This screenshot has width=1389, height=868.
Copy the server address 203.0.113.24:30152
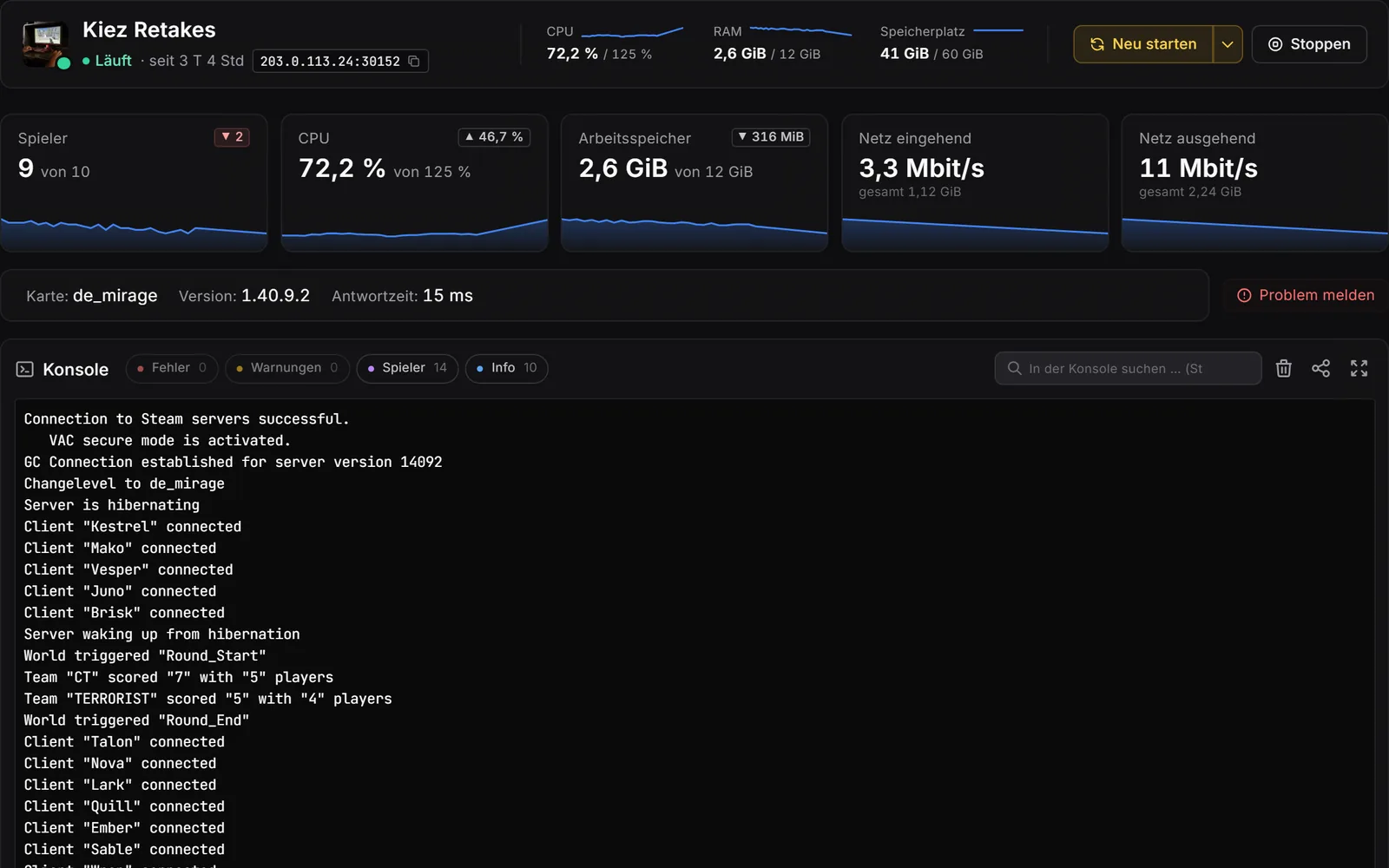(x=414, y=62)
